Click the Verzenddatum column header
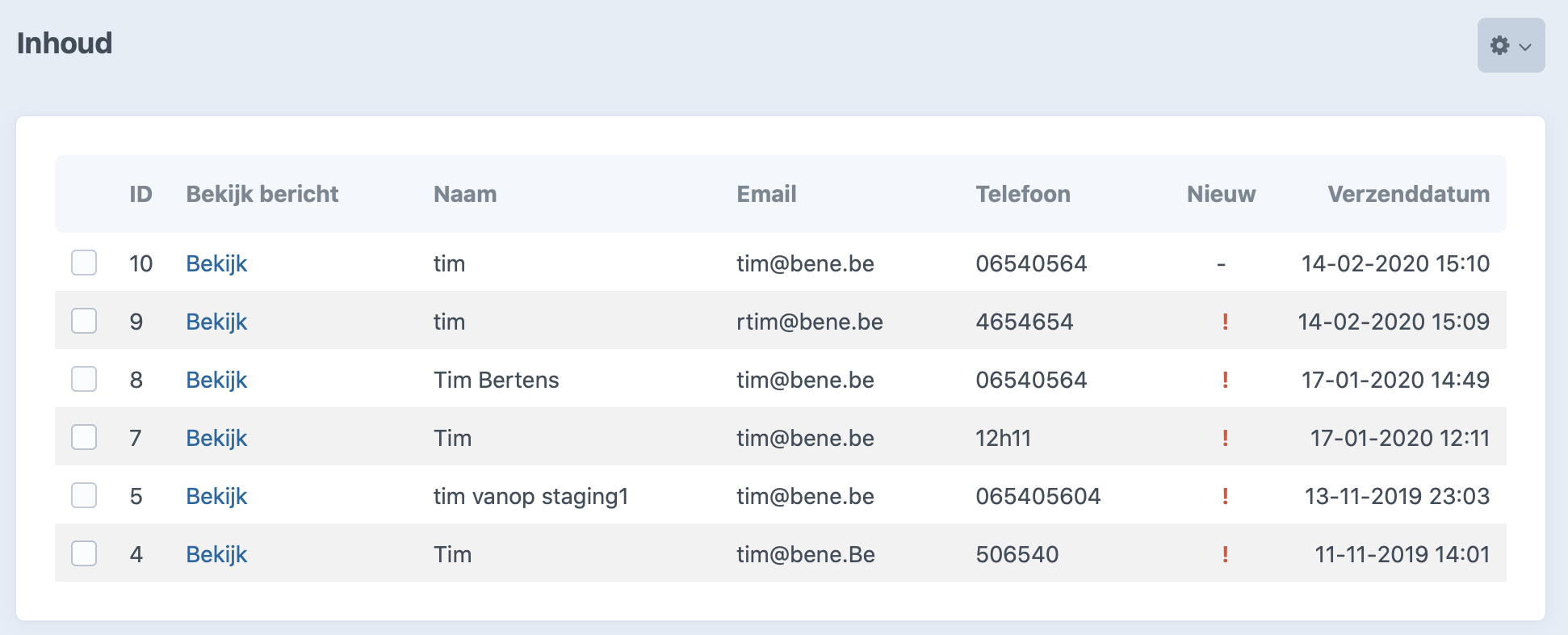Image resolution: width=1568 pixels, height=635 pixels. point(1409,194)
